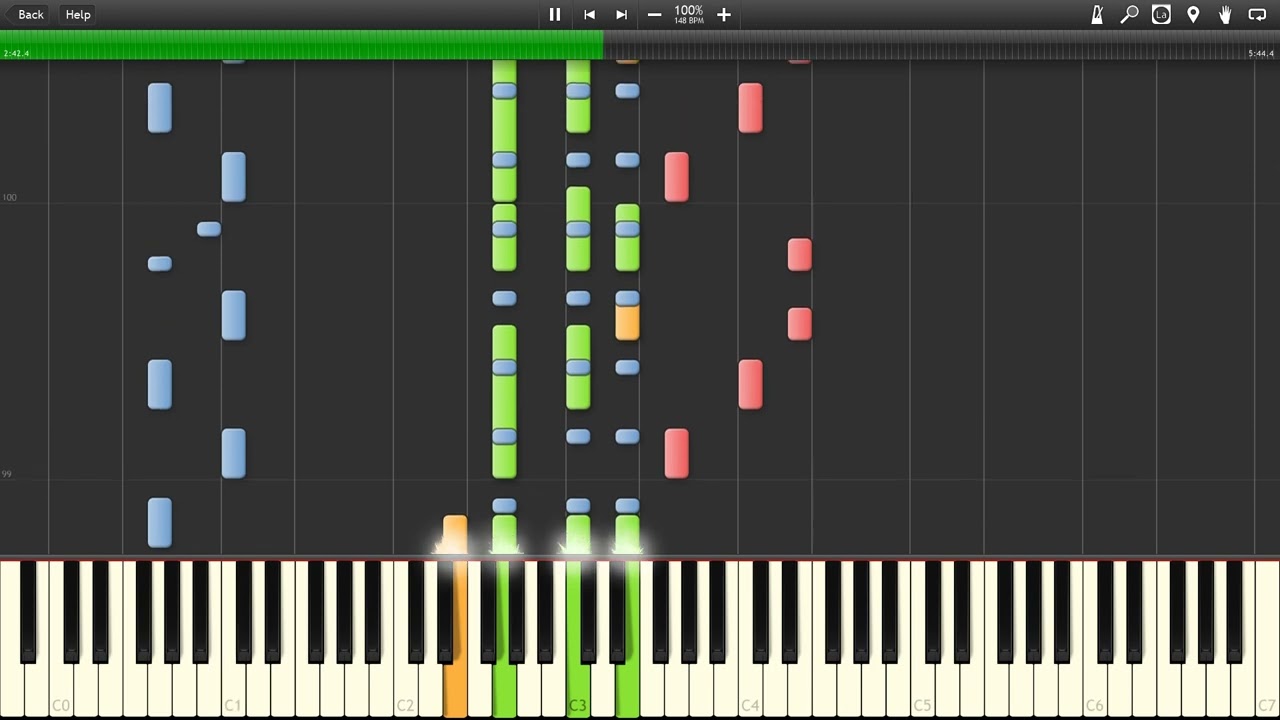Play the C5 piano key
1280x720 pixels.
pos(922,690)
